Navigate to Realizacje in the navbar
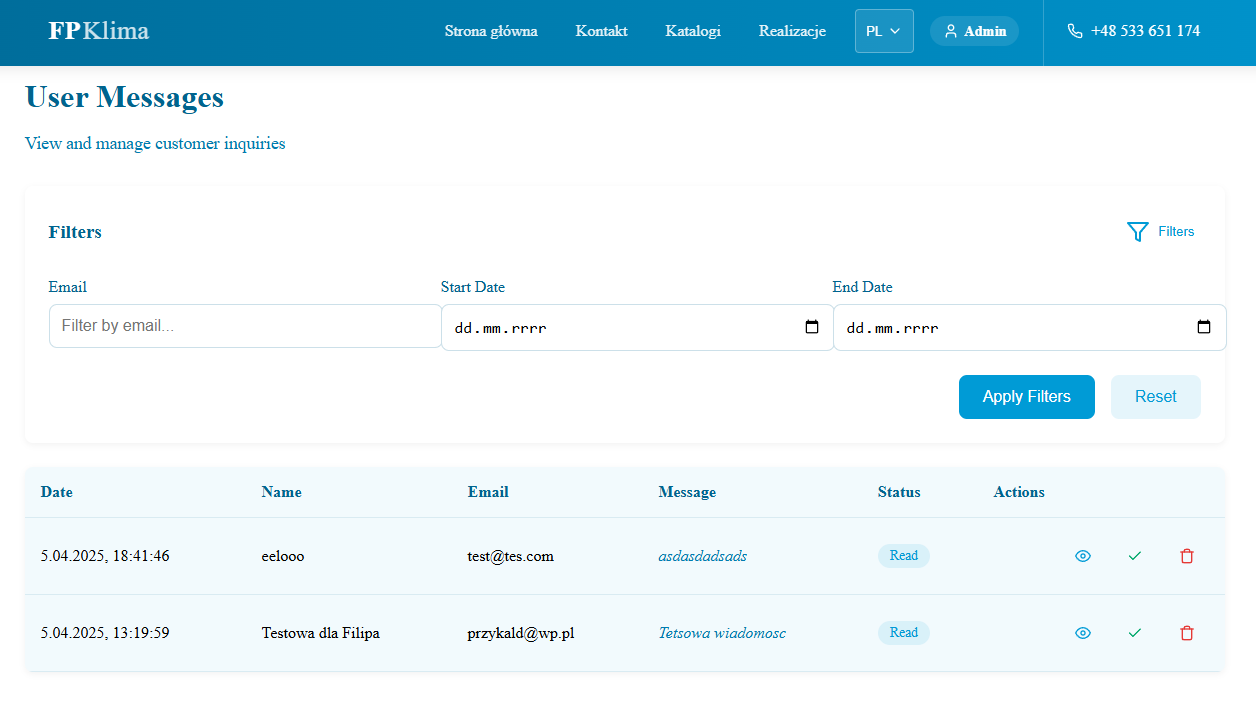The width and height of the screenshot is (1256, 721). coord(792,31)
